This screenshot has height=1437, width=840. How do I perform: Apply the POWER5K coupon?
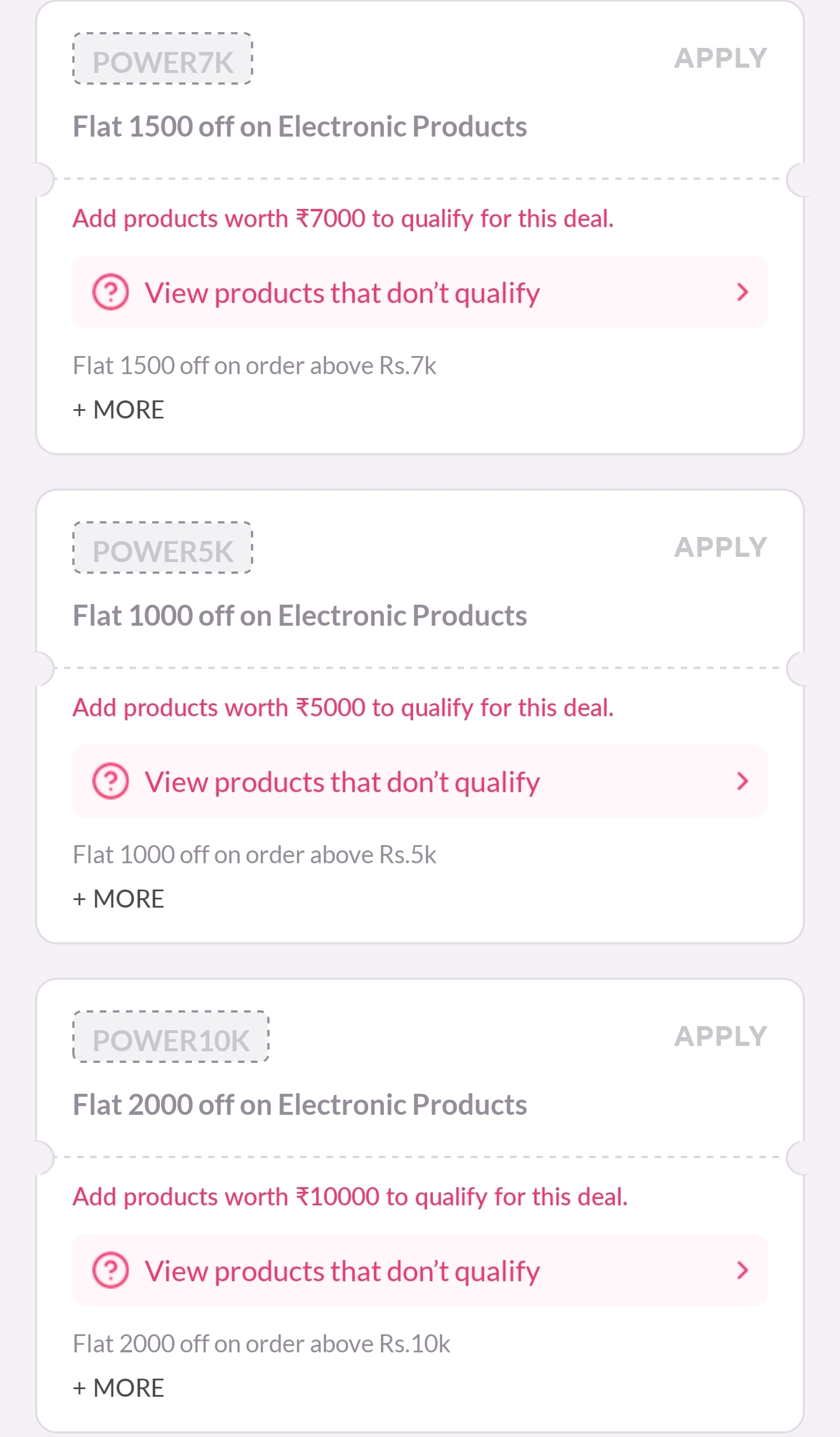[x=720, y=547]
